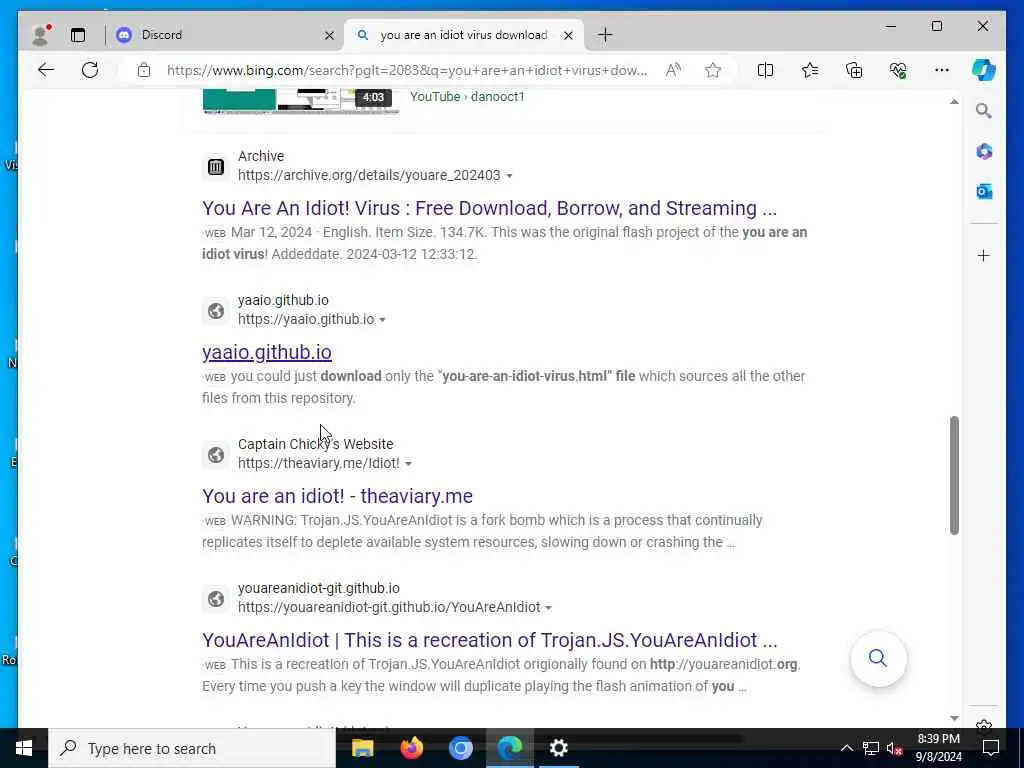Open the Favorites list icon

pos(810,70)
